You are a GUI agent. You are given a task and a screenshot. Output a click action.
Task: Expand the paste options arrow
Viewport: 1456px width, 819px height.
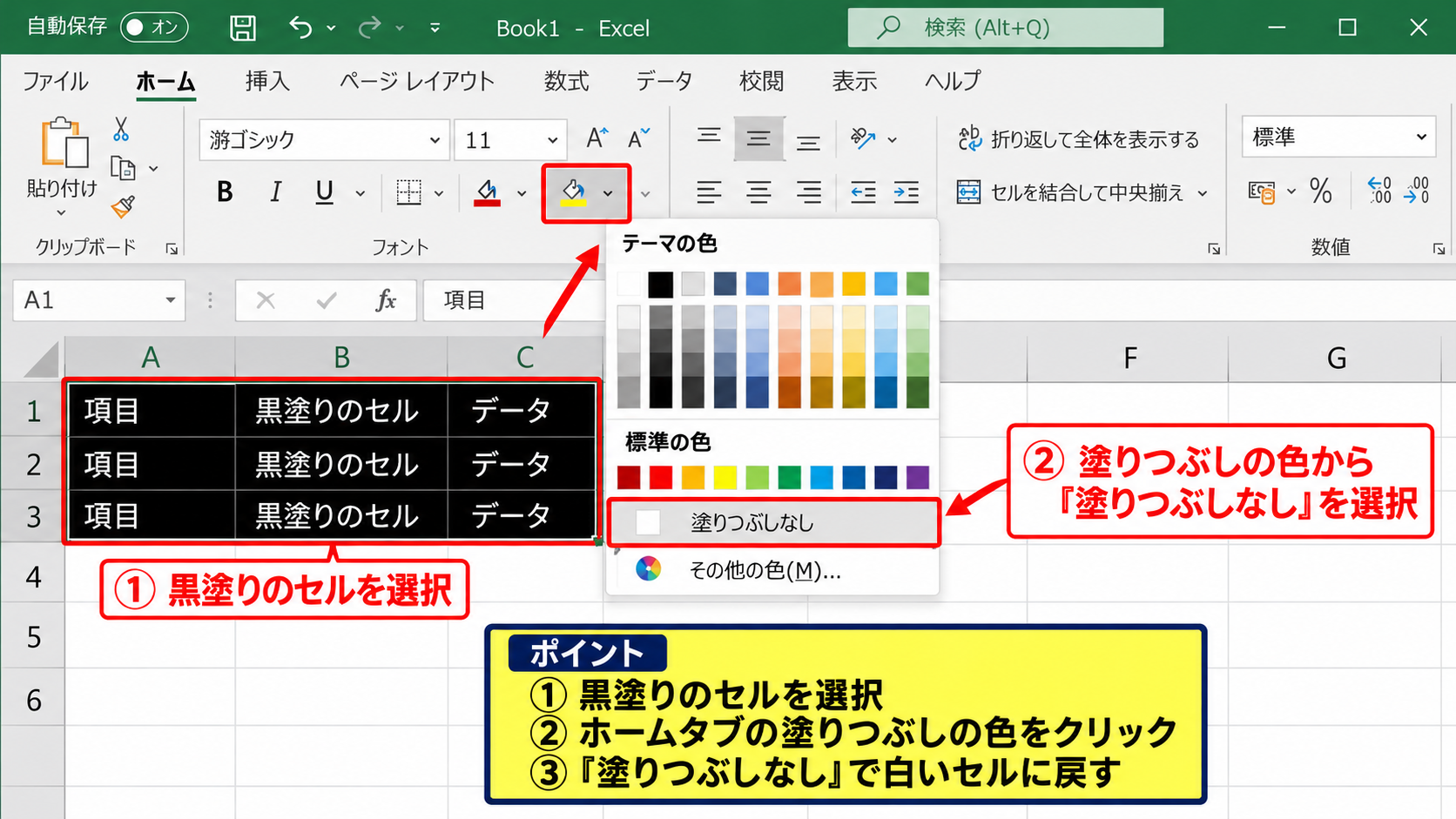coord(61,213)
